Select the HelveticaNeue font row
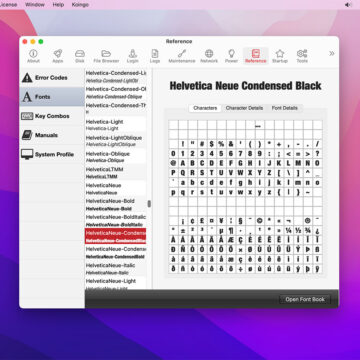The width and height of the screenshot is (360, 360). click(x=116, y=189)
